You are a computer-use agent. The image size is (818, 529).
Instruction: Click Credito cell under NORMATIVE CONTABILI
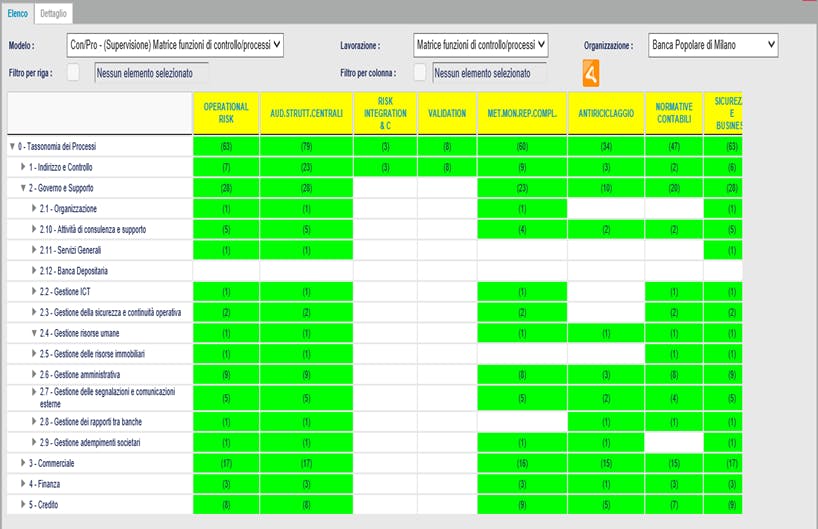click(674, 504)
